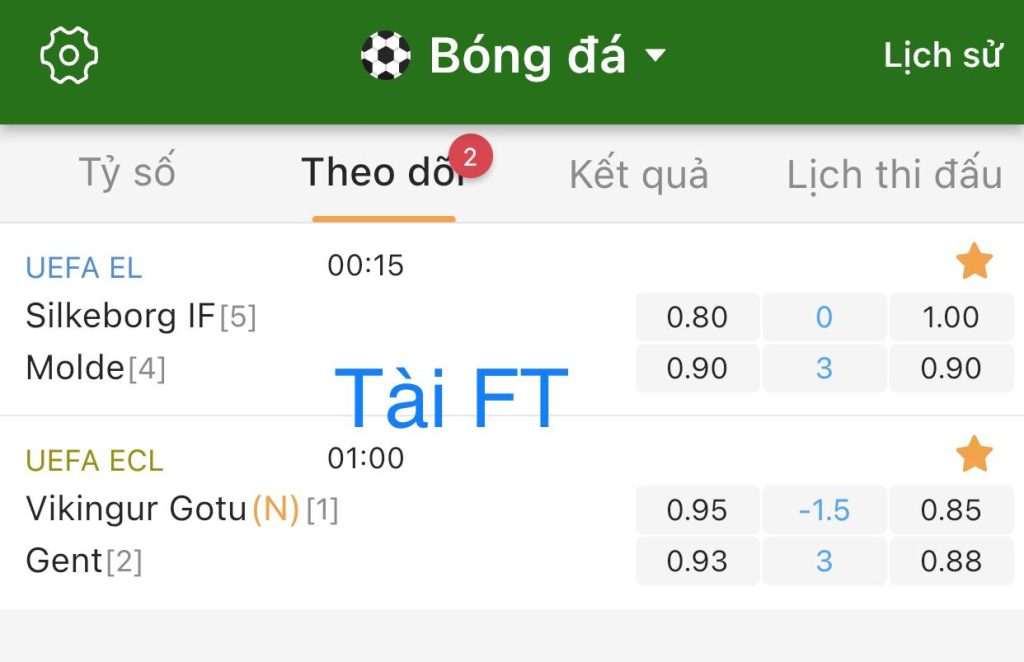Select the Theo dõi tab
The height and width of the screenshot is (662, 1024).
click(385, 173)
